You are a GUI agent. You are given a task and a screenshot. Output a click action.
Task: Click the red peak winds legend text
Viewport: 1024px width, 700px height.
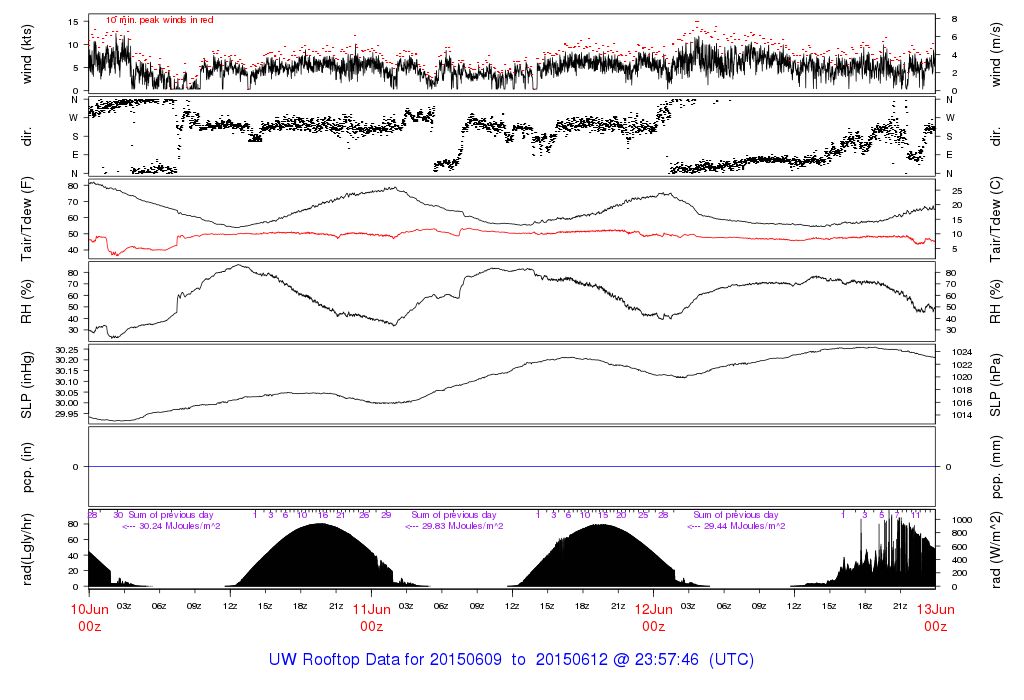pyautogui.click(x=159, y=20)
